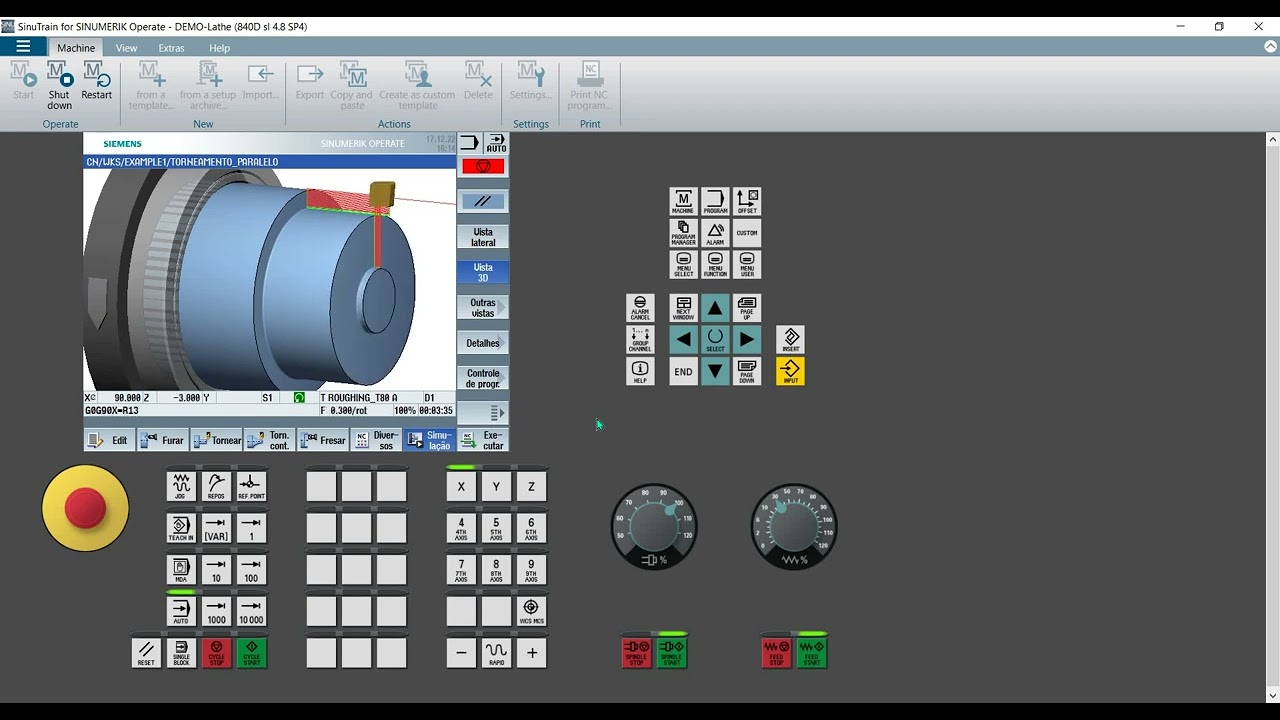
Task: Open the PROGRAM MANAGER key
Action: point(683,233)
